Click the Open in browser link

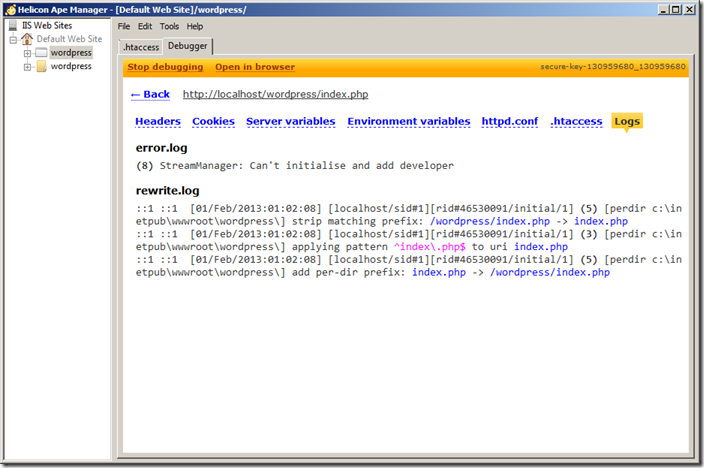(x=255, y=67)
